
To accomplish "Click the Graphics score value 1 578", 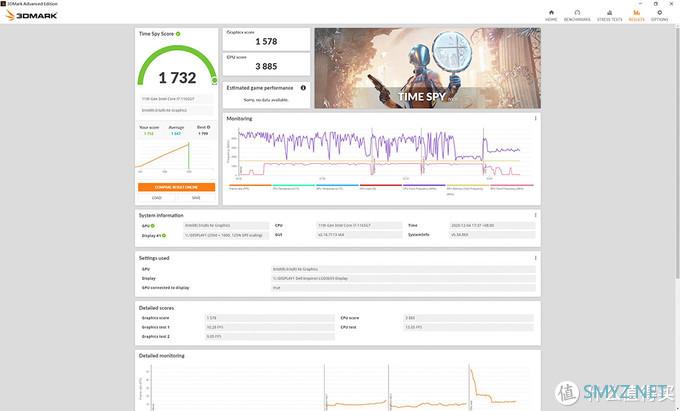I will (x=266, y=41).
